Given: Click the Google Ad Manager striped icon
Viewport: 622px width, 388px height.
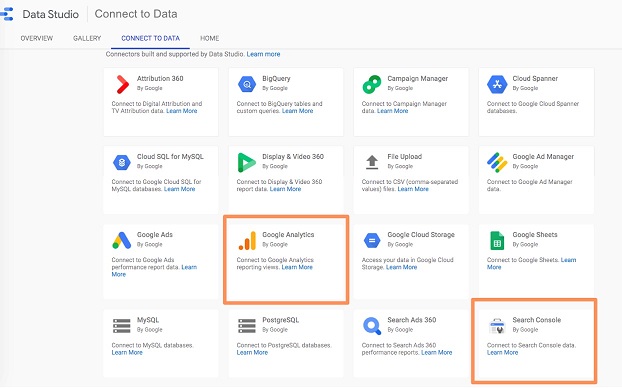Looking at the screenshot, I should 497,162.
